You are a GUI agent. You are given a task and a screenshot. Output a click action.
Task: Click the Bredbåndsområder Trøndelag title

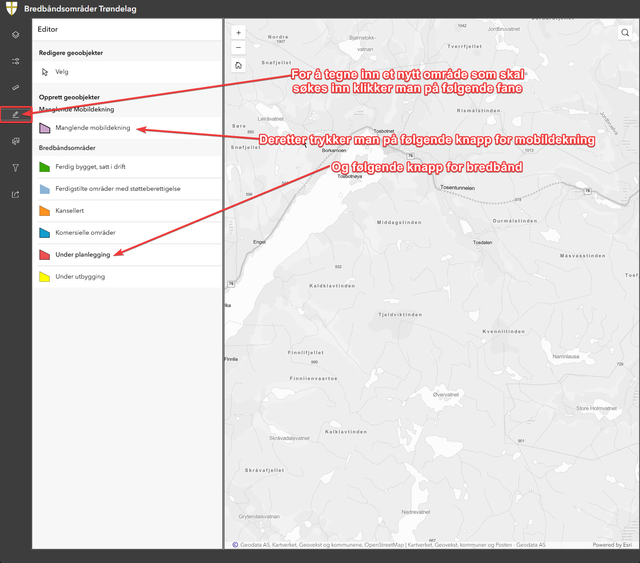[x=80, y=9]
